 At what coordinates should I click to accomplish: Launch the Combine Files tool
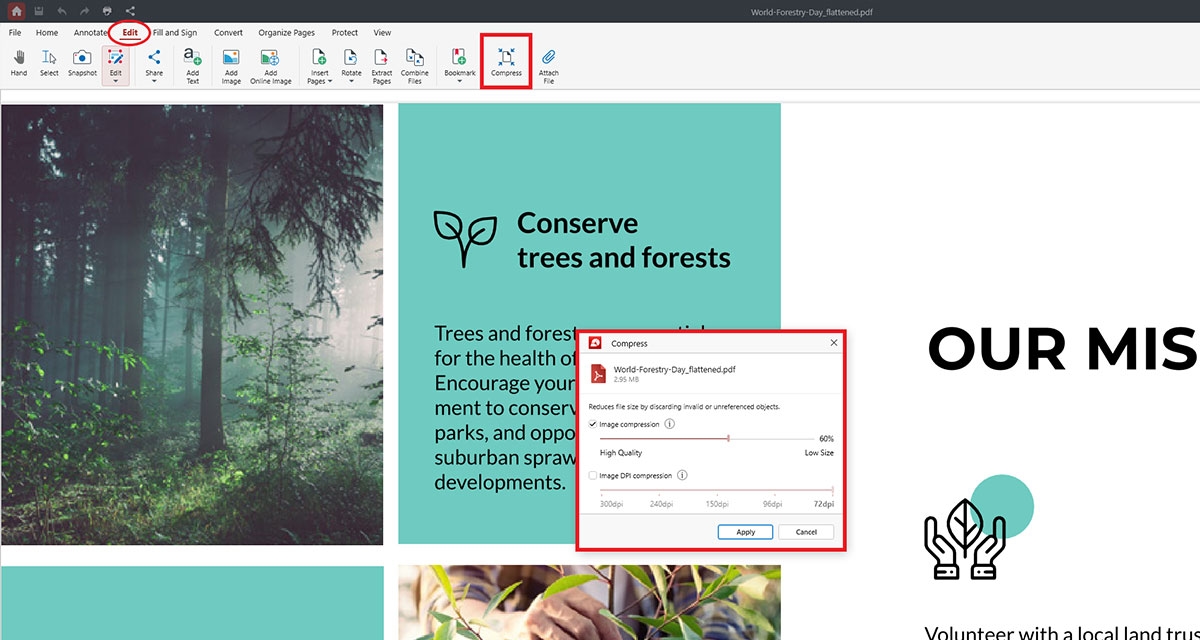coord(415,66)
